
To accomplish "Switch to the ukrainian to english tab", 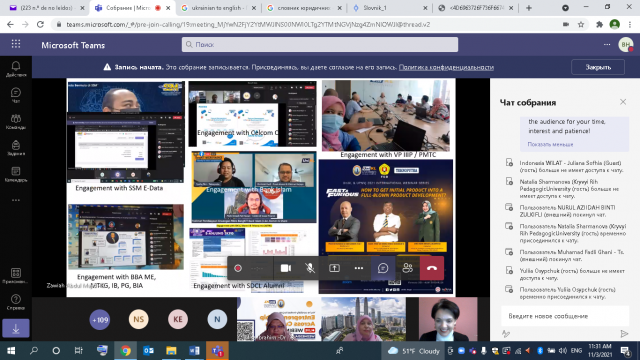I will (x=219, y=8).
